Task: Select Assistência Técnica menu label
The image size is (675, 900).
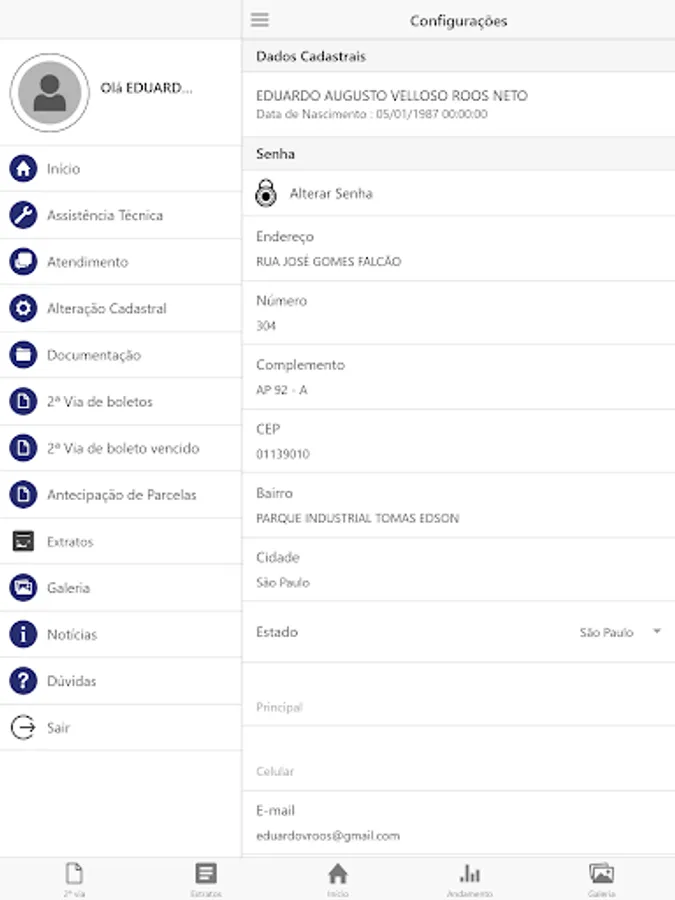Action: click(105, 215)
